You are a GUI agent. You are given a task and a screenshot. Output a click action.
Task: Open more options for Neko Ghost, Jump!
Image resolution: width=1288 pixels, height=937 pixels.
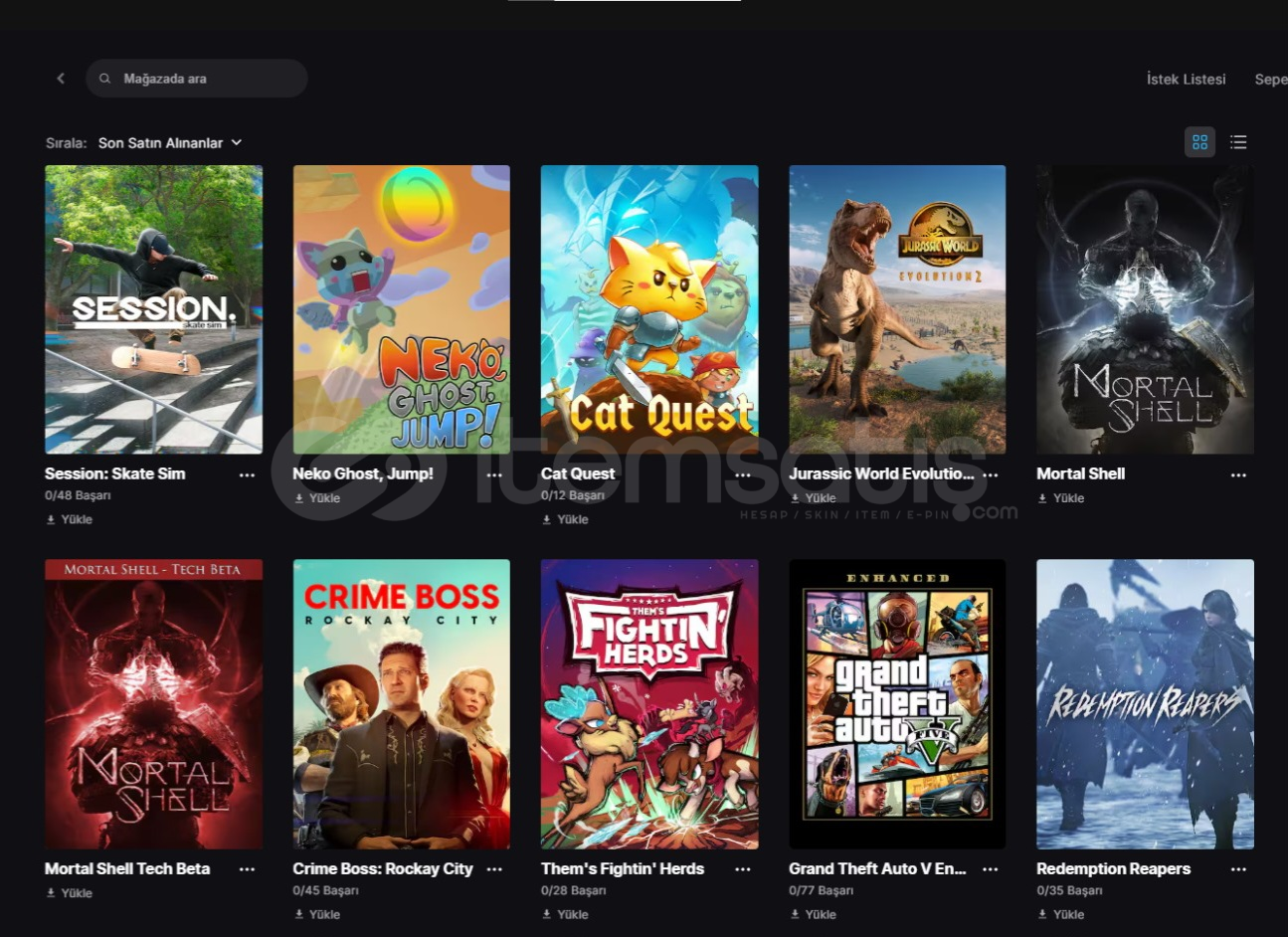pos(494,474)
